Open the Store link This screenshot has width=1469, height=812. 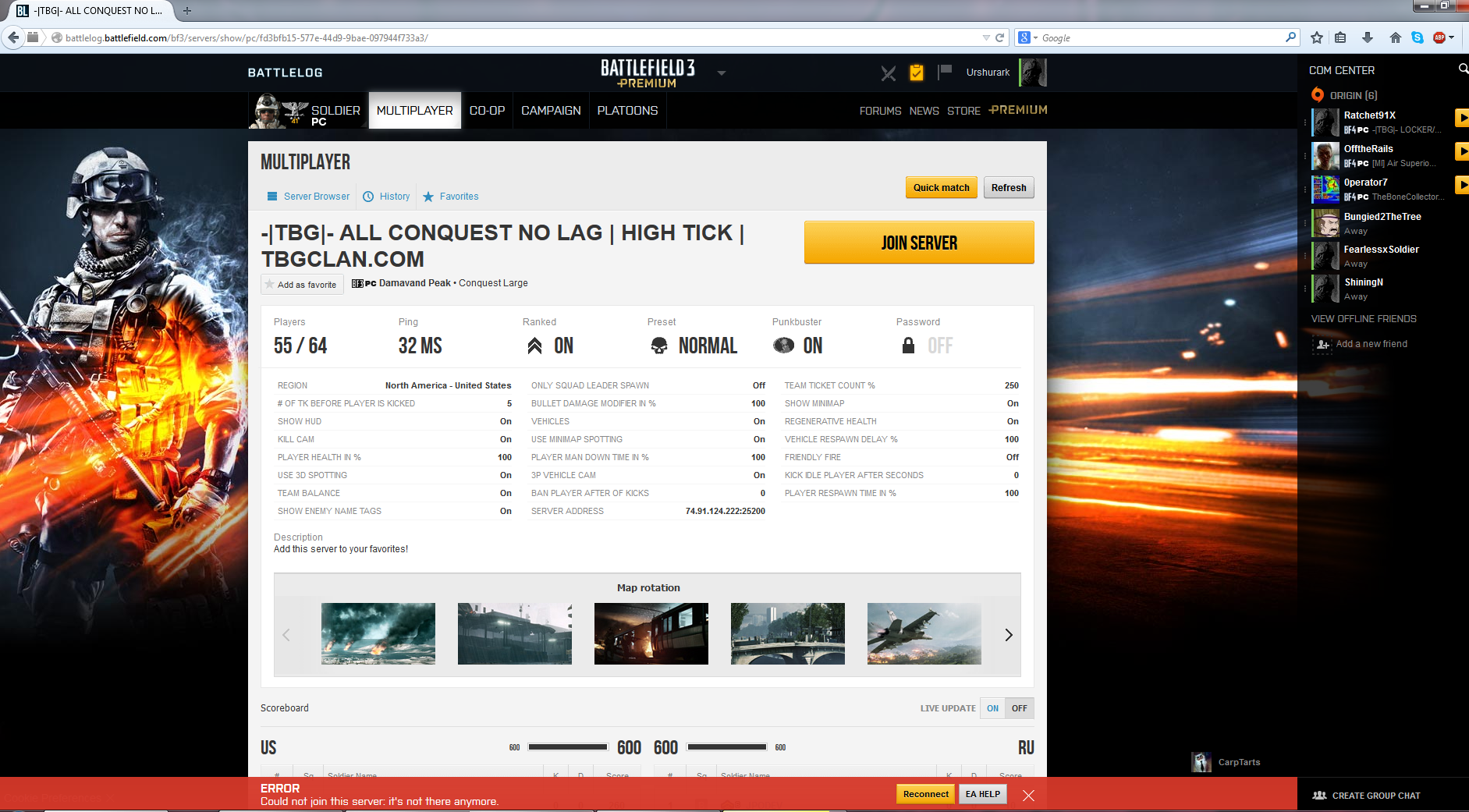click(963, 111)
